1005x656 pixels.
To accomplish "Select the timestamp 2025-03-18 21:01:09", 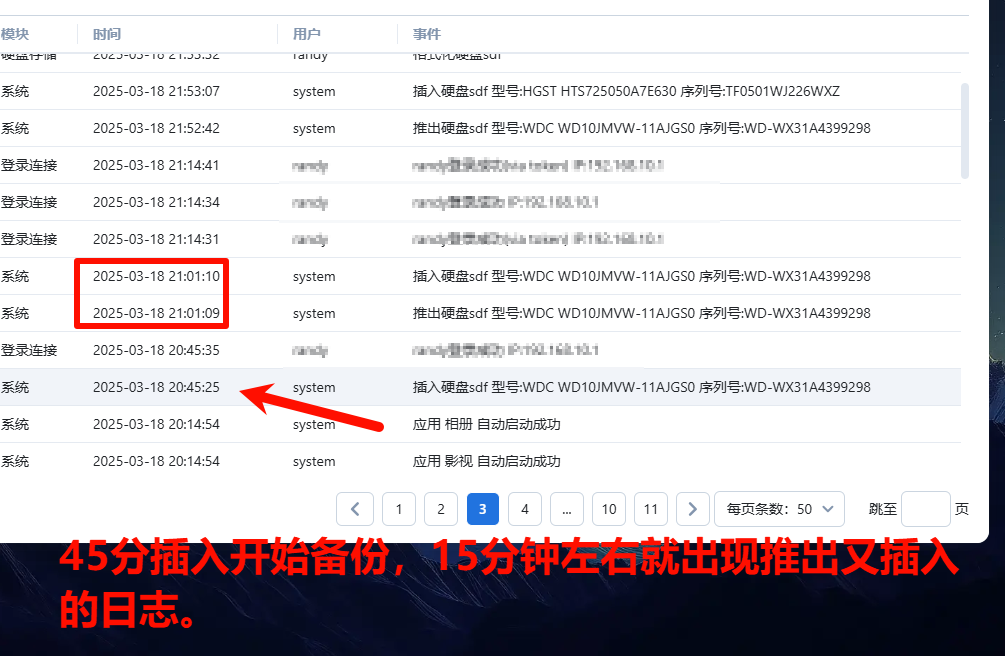I will click(x=156, y=314).
